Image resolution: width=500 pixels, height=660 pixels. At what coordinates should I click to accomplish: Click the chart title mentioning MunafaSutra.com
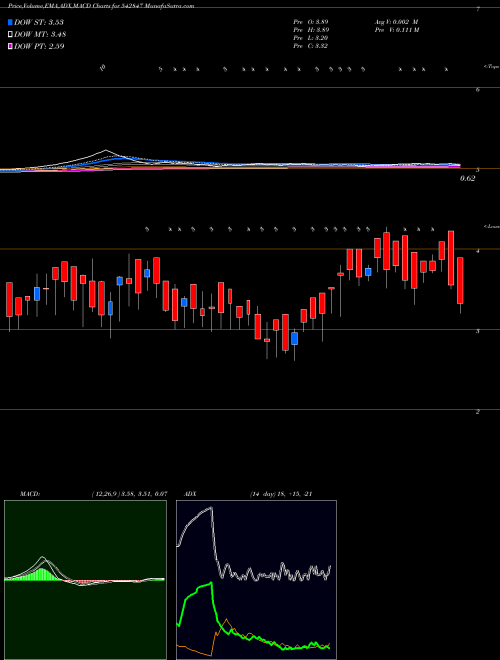(x=101, y=6)
